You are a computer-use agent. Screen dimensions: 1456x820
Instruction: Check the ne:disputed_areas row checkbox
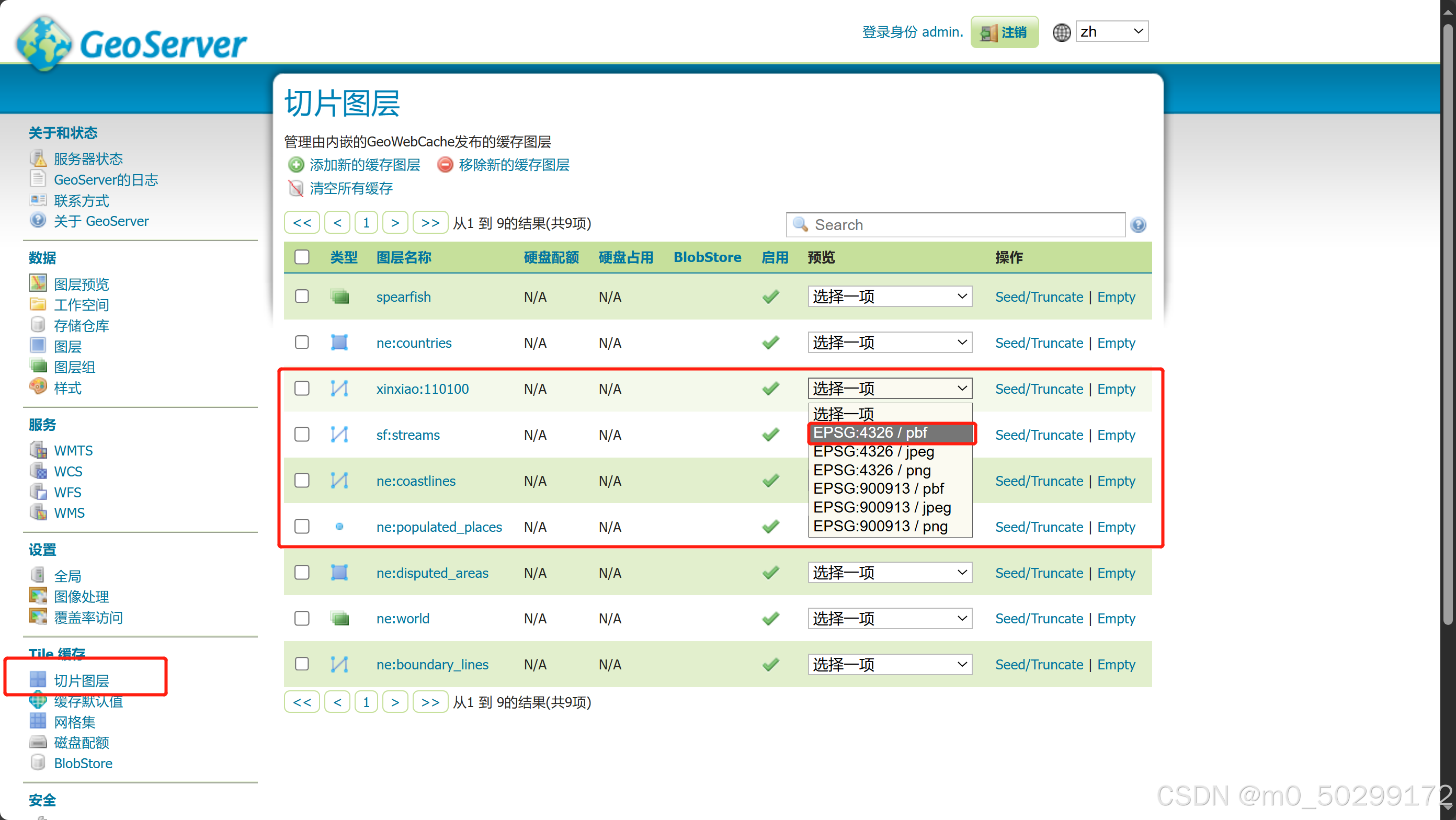302,573
